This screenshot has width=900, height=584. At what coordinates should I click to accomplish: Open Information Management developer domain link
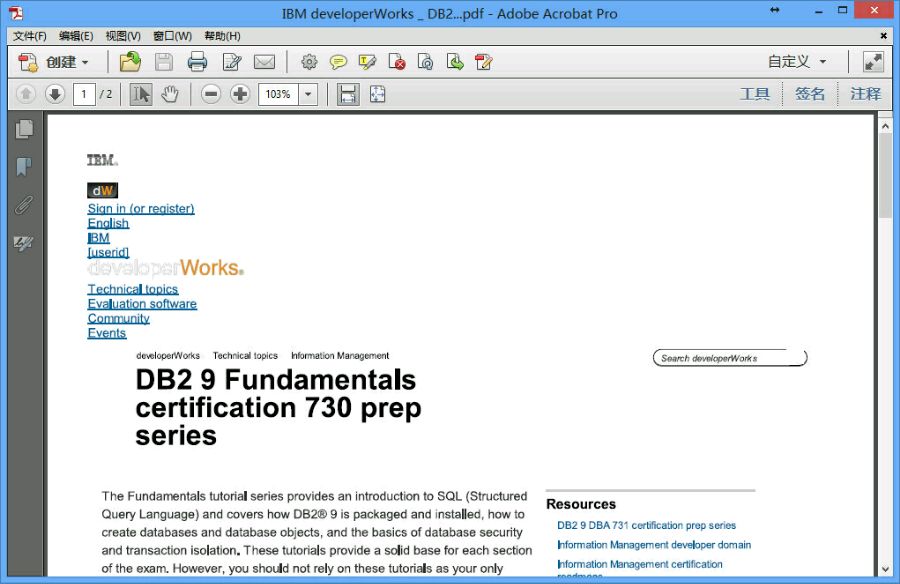point(654,544)
